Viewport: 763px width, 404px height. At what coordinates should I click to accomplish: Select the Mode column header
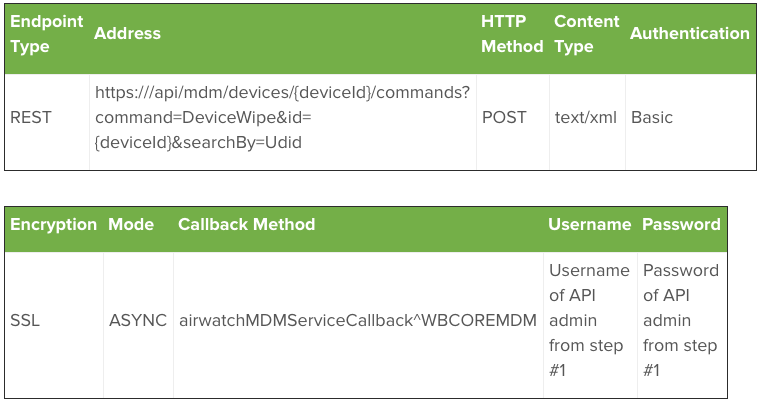pos(131,224)
